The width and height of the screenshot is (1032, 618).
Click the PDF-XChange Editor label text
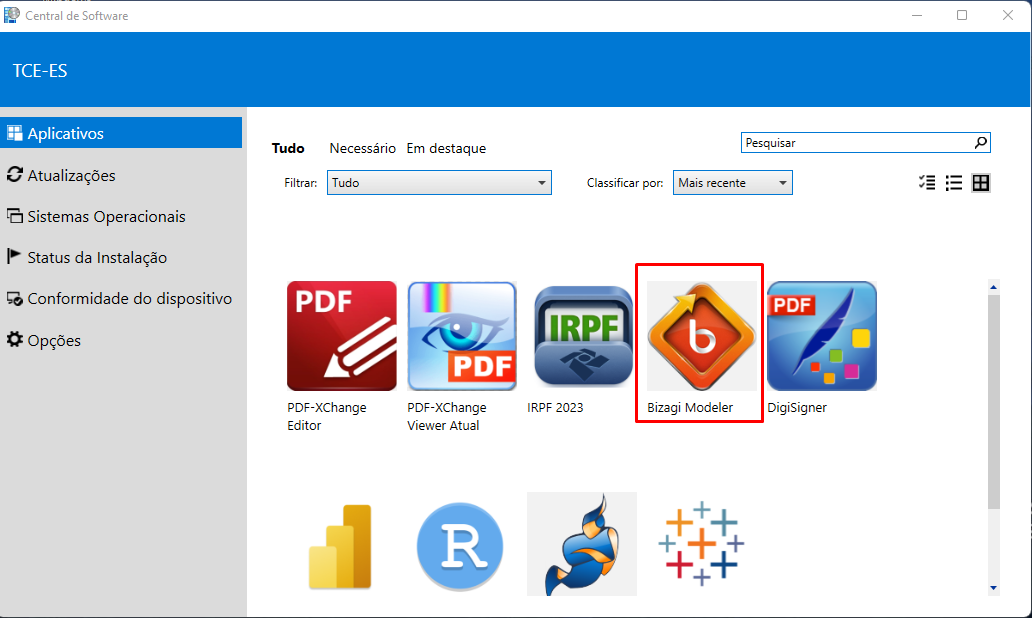326,417
